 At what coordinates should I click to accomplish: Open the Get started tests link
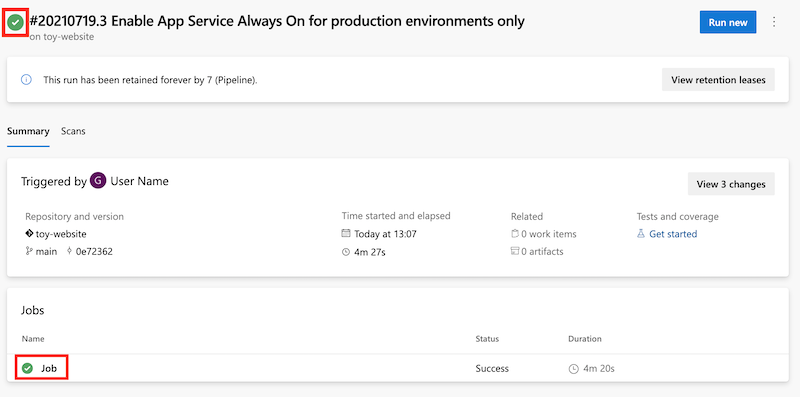(x=673, y=234)
